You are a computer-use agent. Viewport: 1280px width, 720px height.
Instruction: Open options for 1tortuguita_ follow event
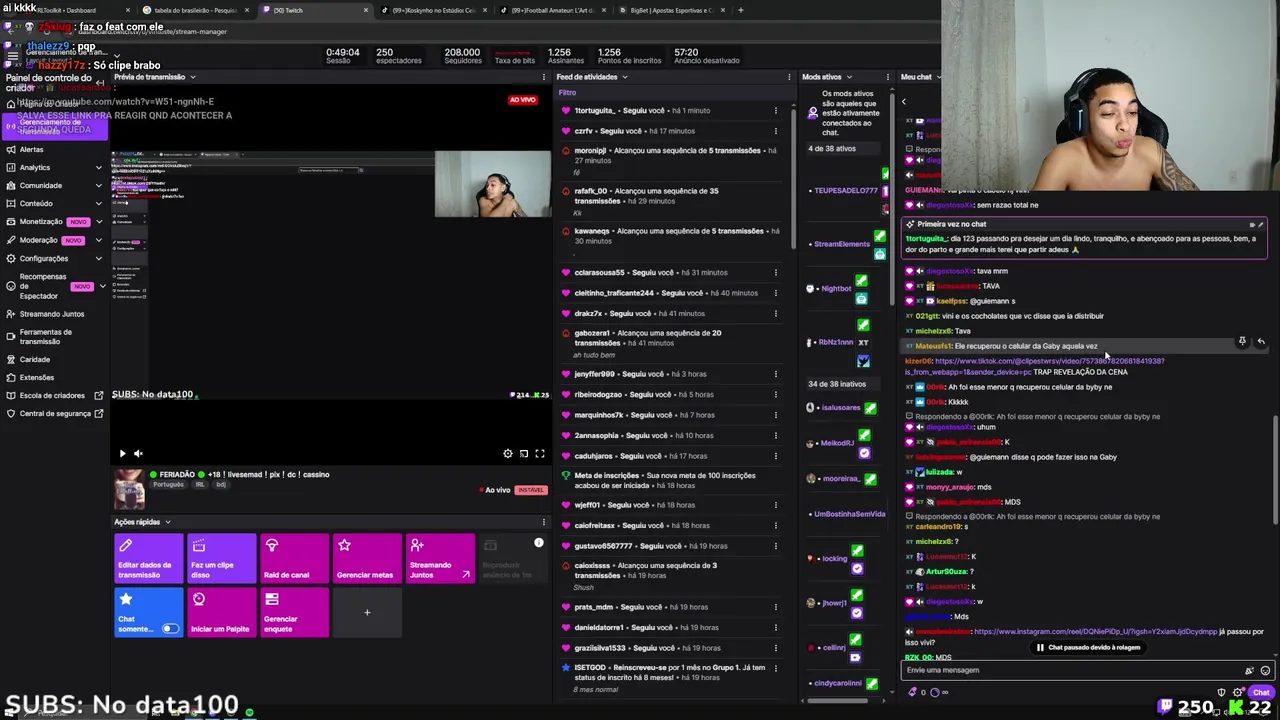[775, 111]
